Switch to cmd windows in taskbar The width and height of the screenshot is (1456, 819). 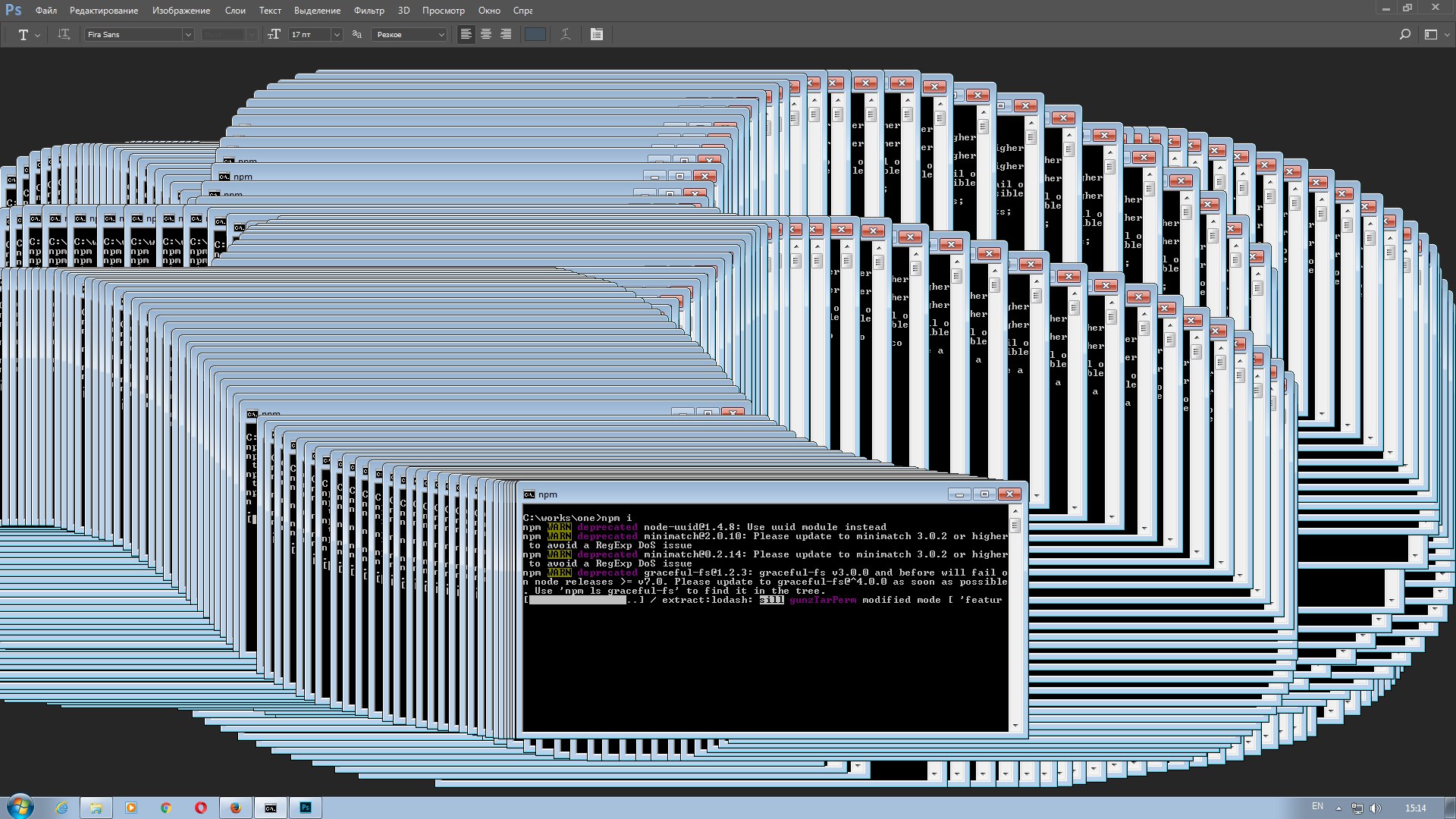(x=271, y=808)
